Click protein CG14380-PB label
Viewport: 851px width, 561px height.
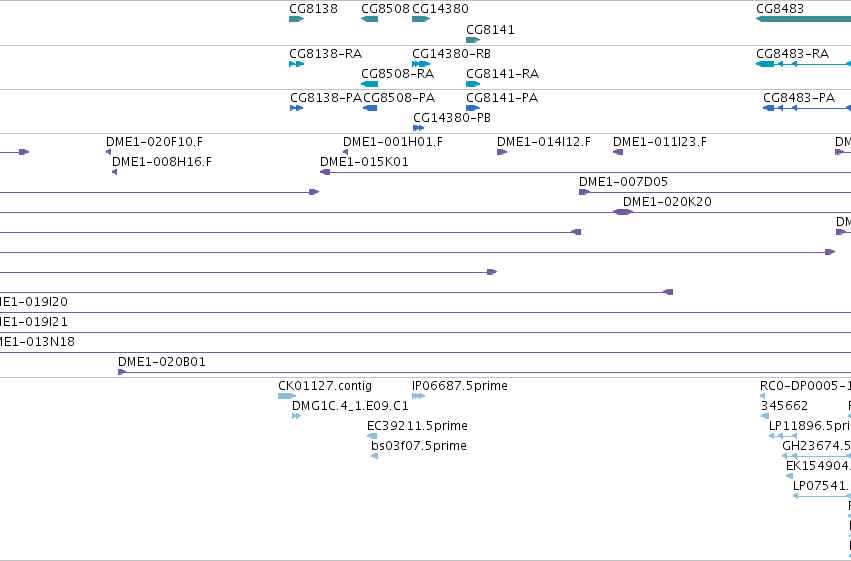pyautogui.click(x=452, y=118)
